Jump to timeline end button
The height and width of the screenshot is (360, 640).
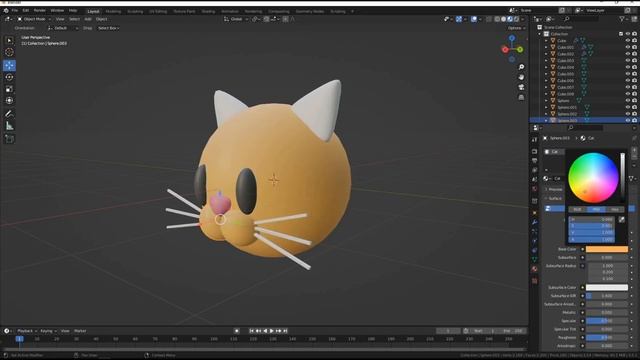point(285,331)
